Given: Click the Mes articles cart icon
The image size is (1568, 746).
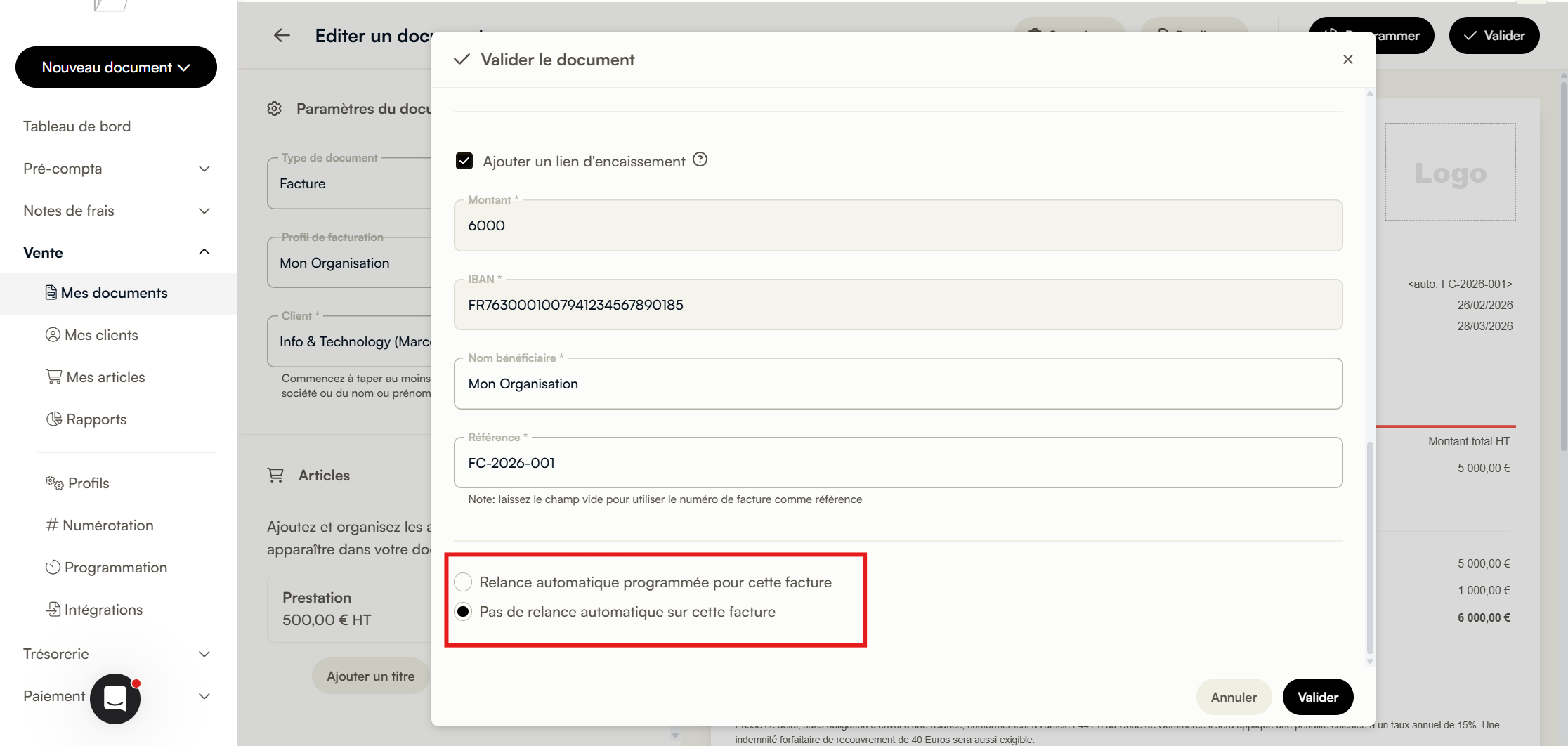Looking at the screenshot, I should pos(53,377).
